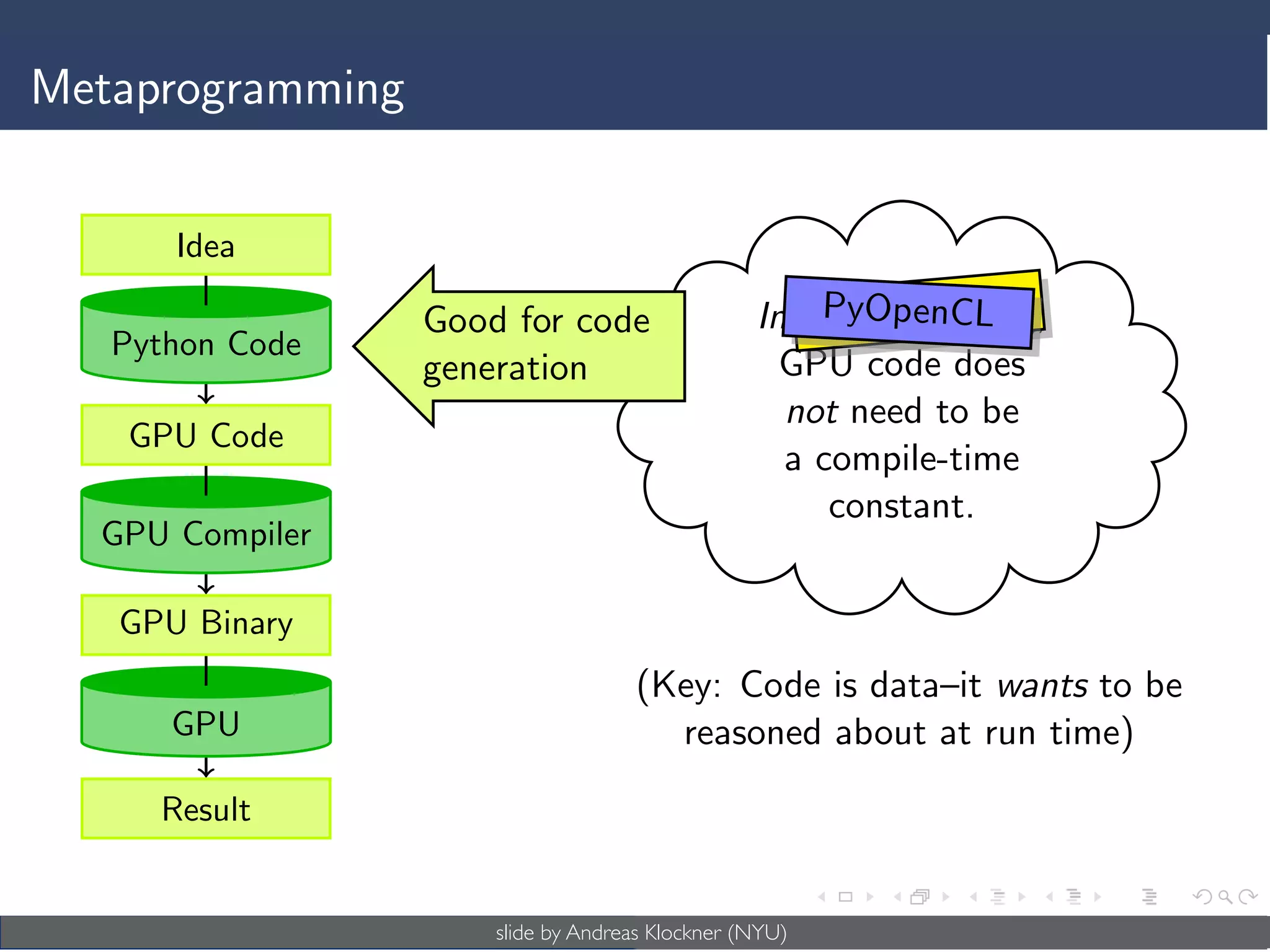Click the word 'constant.' in the cloud
The image size is (1270, 952).
902,506
